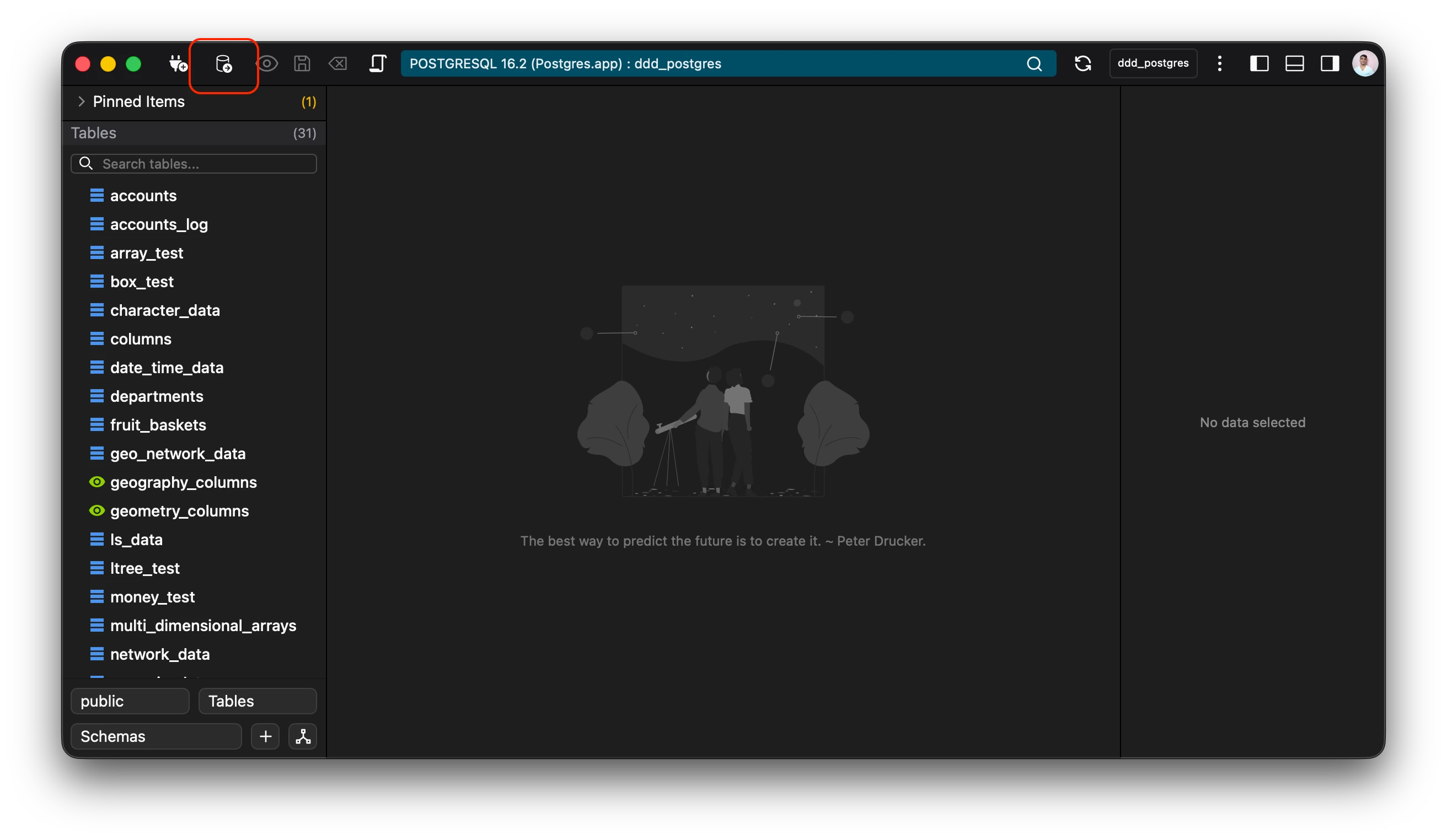This screenshot has width=1447, height=840.
Task: Click the refresh arrows icon
Action: point(1082,64)
